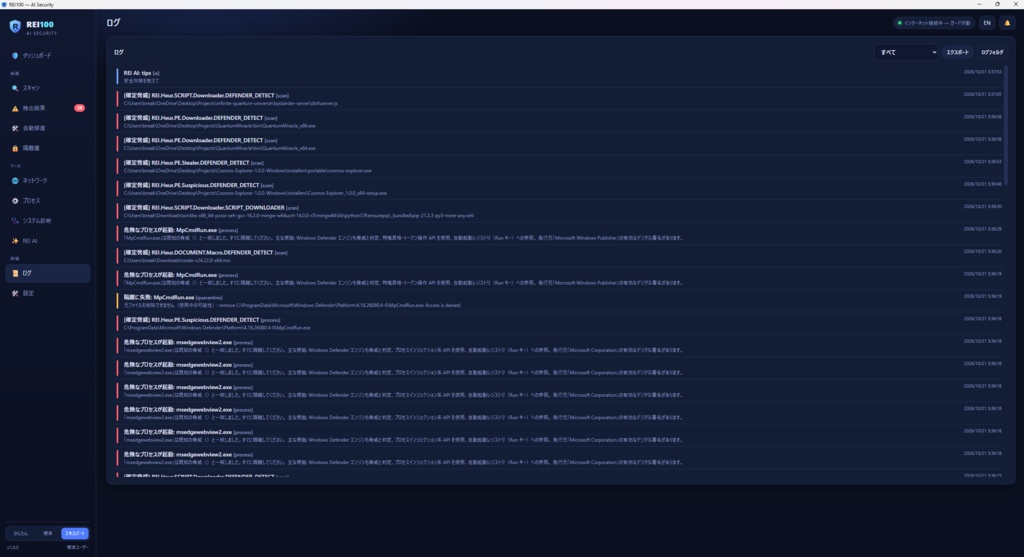Screen dimensions: 1024x557
Task: Click the red 38 badge on 検出結果
Action: click(79, 108)
